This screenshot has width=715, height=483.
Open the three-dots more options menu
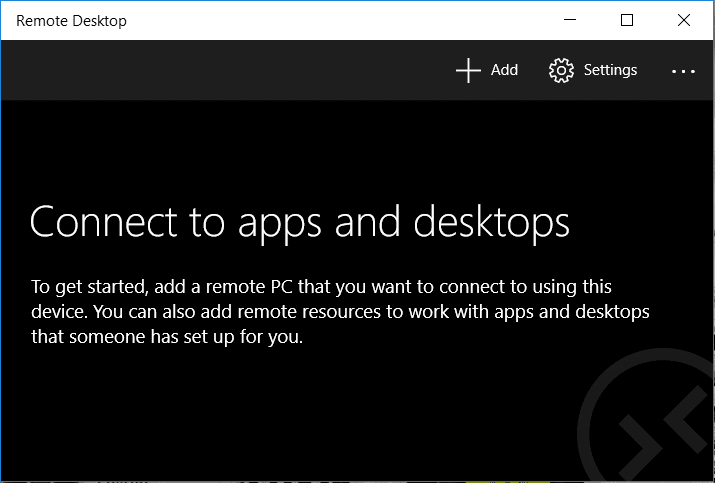(x=684, y=71)
